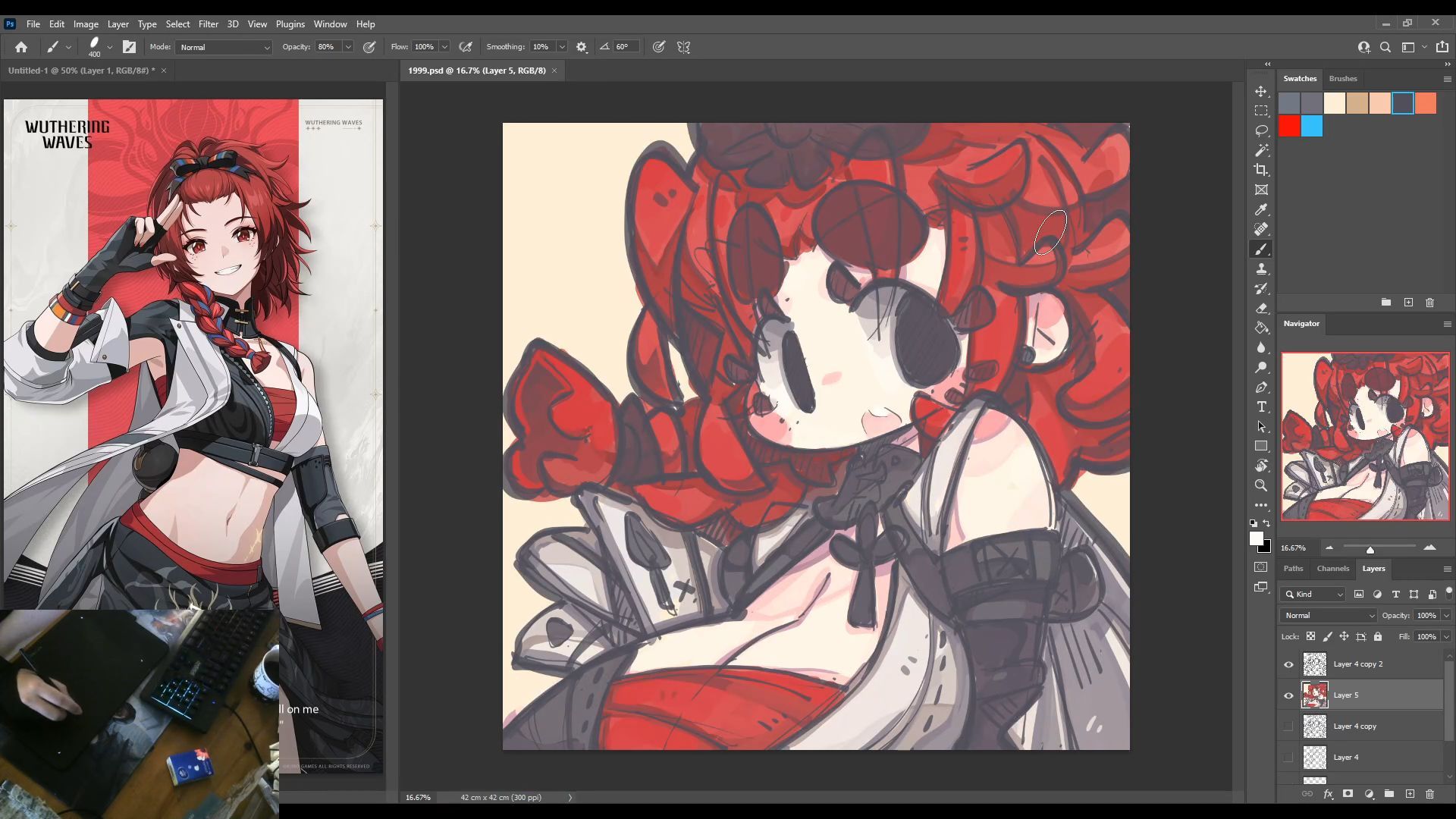Open the Filter menu

pos(208,24)
